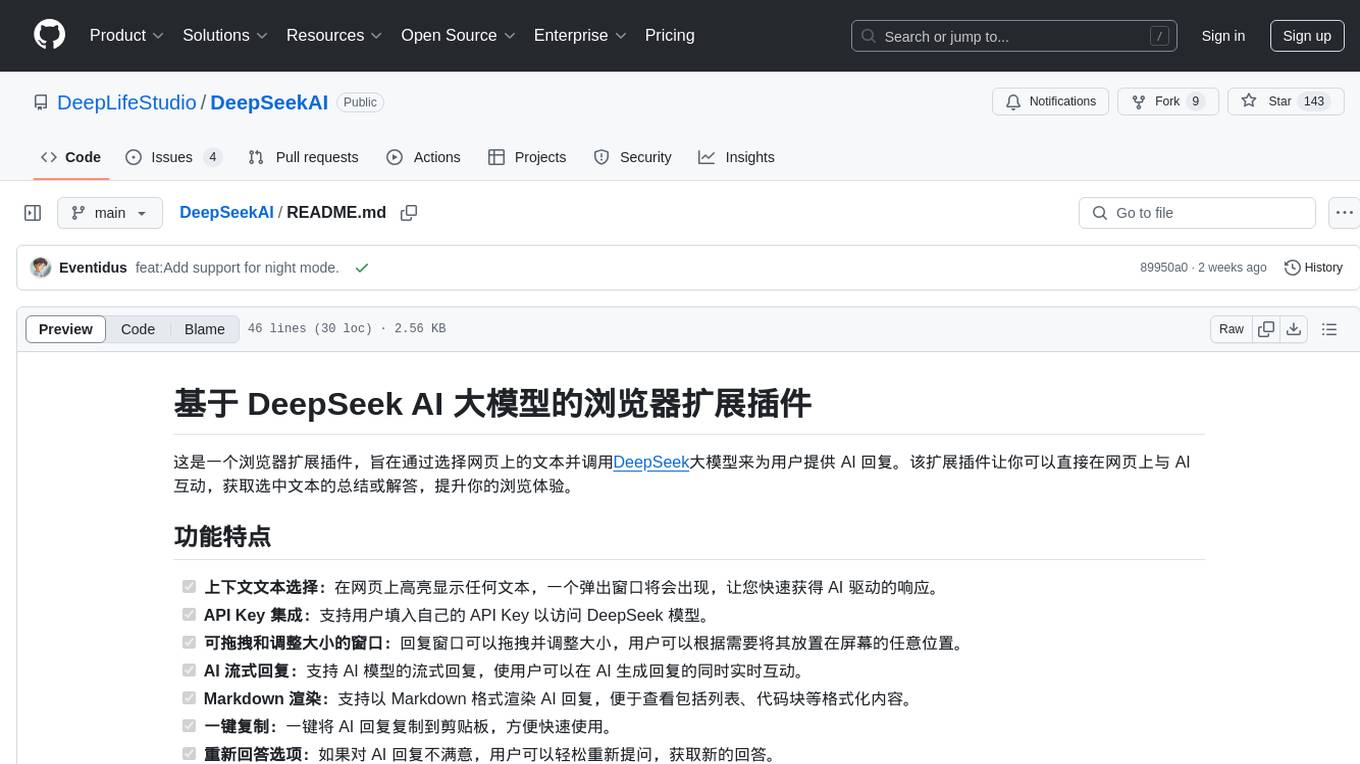Screen dimensions: 1360x764
Task: View History of README.md
Action: [1313, 267]
